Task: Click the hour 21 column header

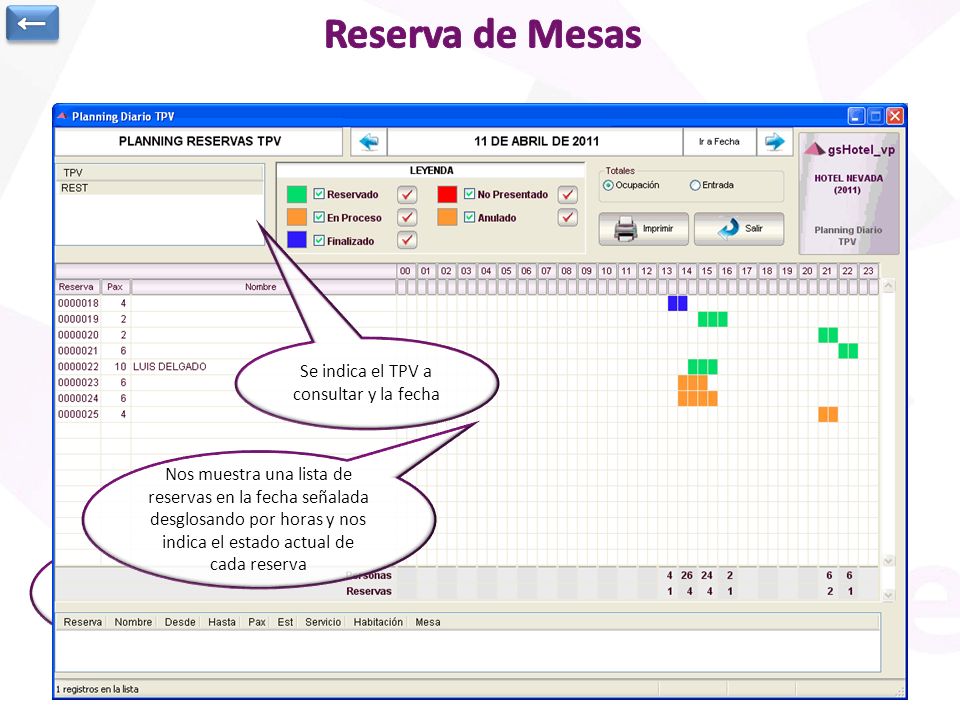Action: click(827, 271)
